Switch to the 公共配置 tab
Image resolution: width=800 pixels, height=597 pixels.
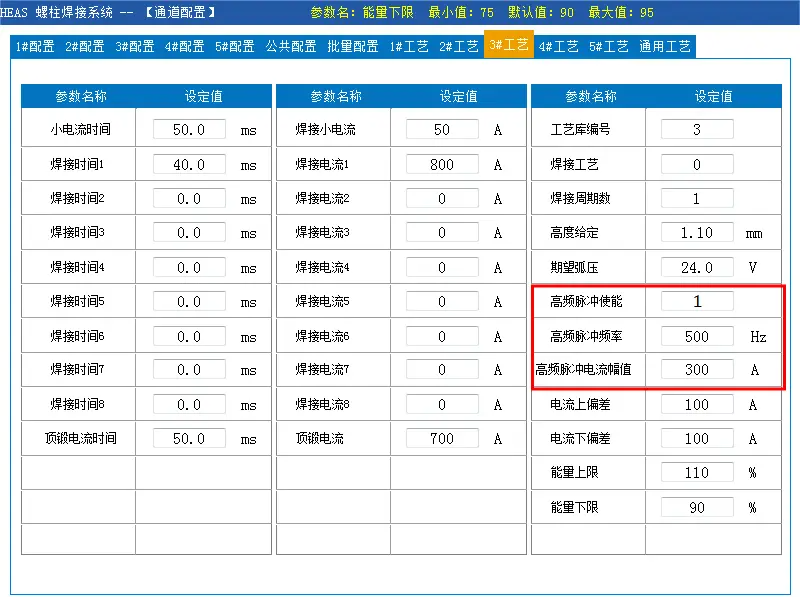291,46
